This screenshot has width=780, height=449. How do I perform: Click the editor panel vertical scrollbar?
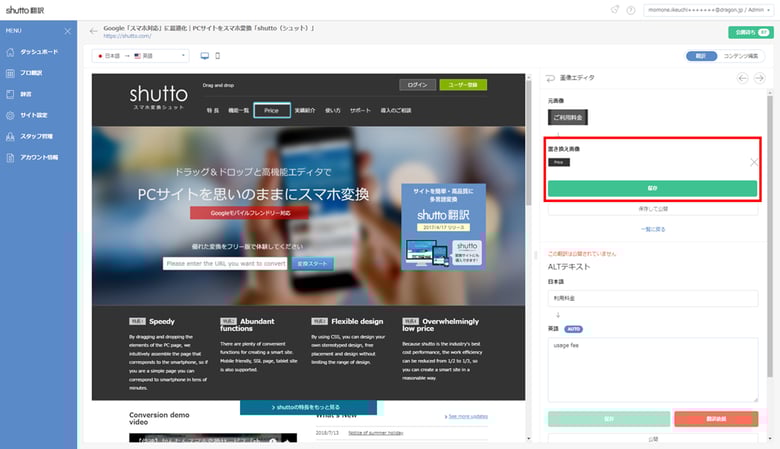pyautogui.click(x=770, y=234)
